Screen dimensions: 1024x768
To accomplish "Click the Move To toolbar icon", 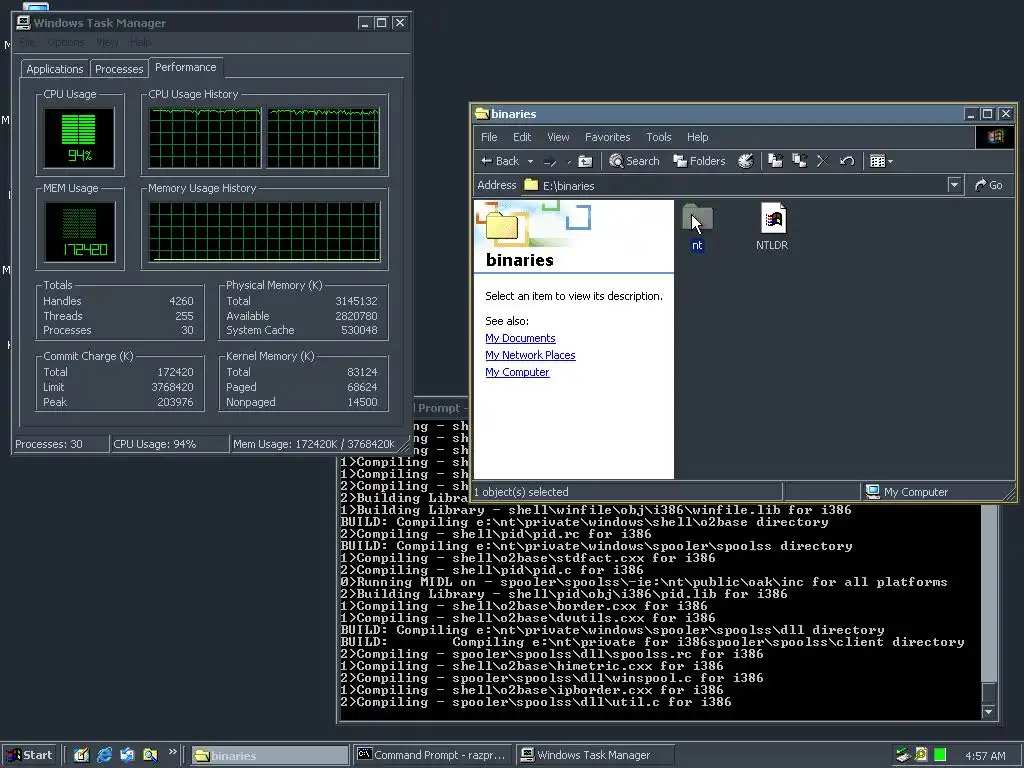I will [x=775, y=161].
